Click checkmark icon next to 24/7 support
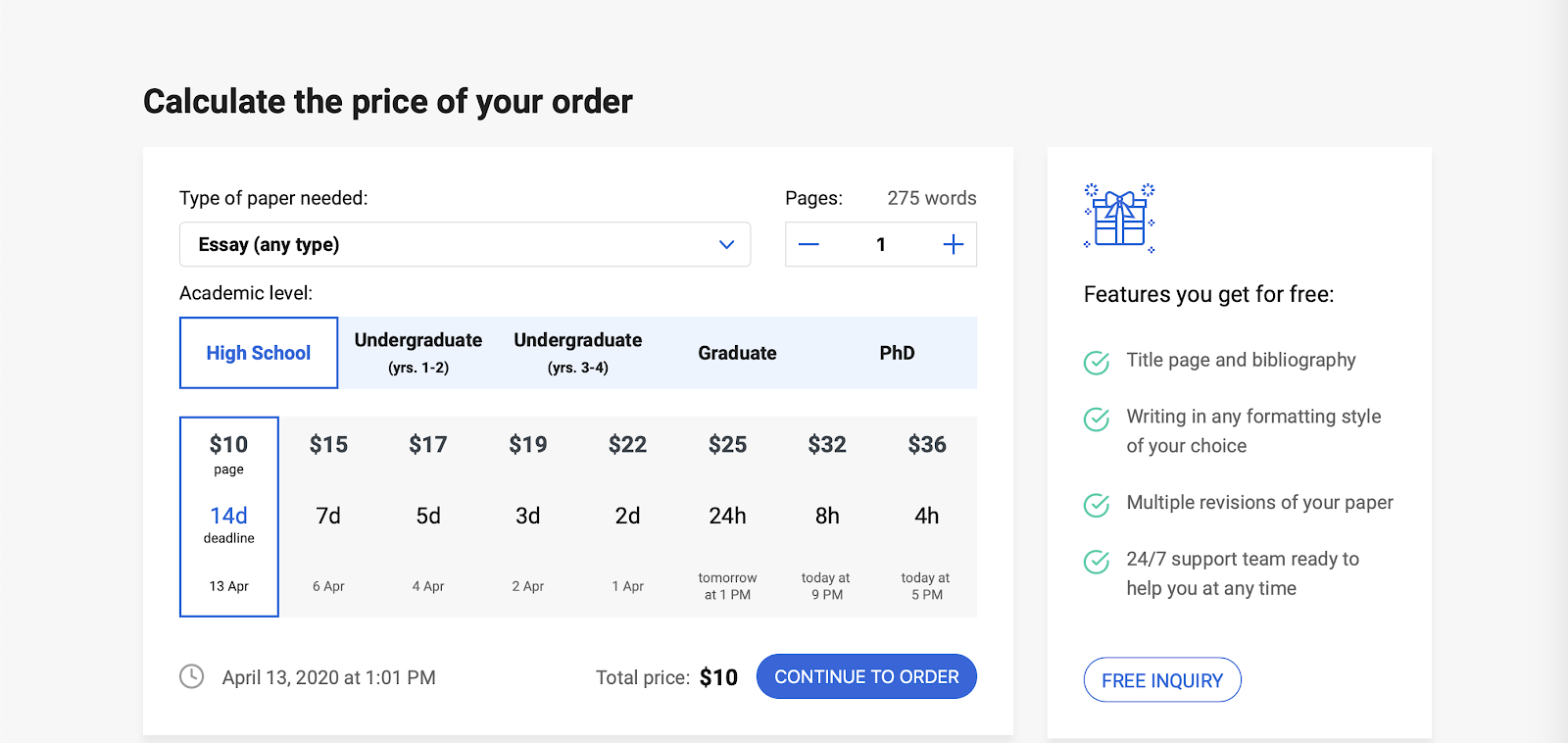The width and height of the screenshot is (1568, 743). tap(1097, 562)
